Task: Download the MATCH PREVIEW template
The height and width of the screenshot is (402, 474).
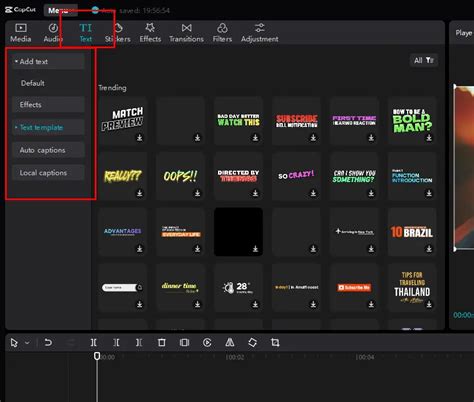Action: (140, 137)
